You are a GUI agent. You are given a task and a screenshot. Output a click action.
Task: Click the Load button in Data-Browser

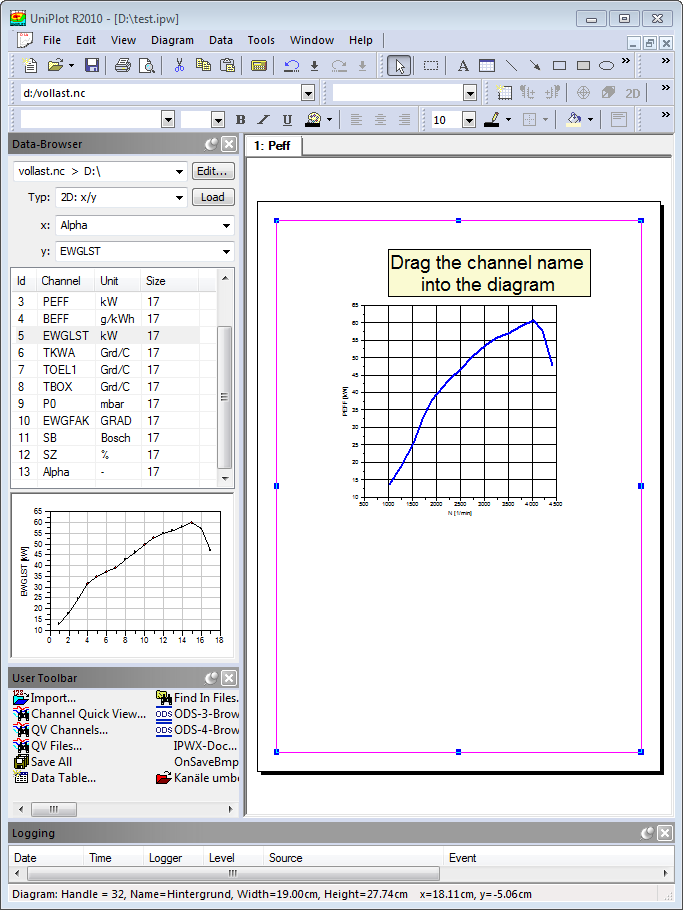[213, 197]
